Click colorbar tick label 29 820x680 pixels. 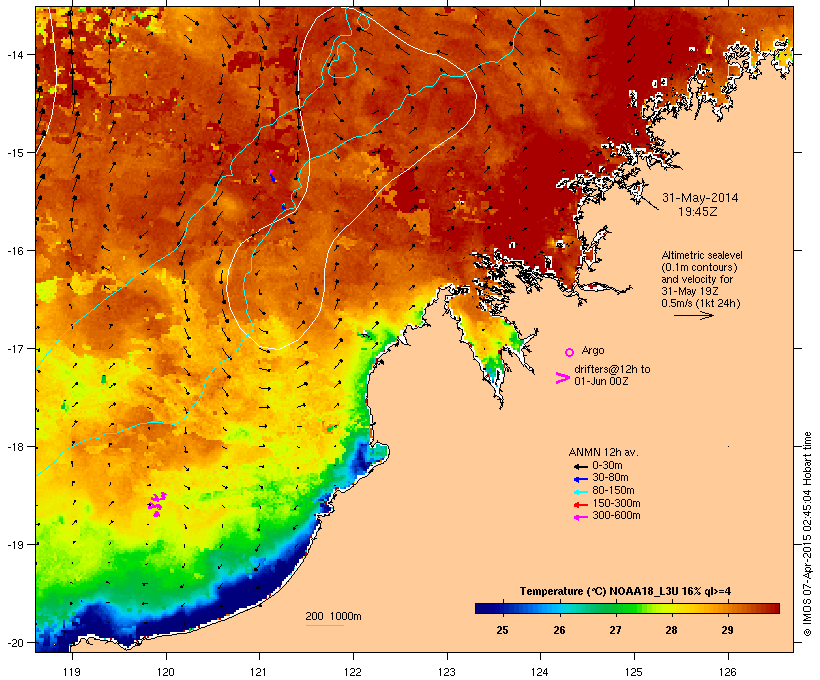727,630
